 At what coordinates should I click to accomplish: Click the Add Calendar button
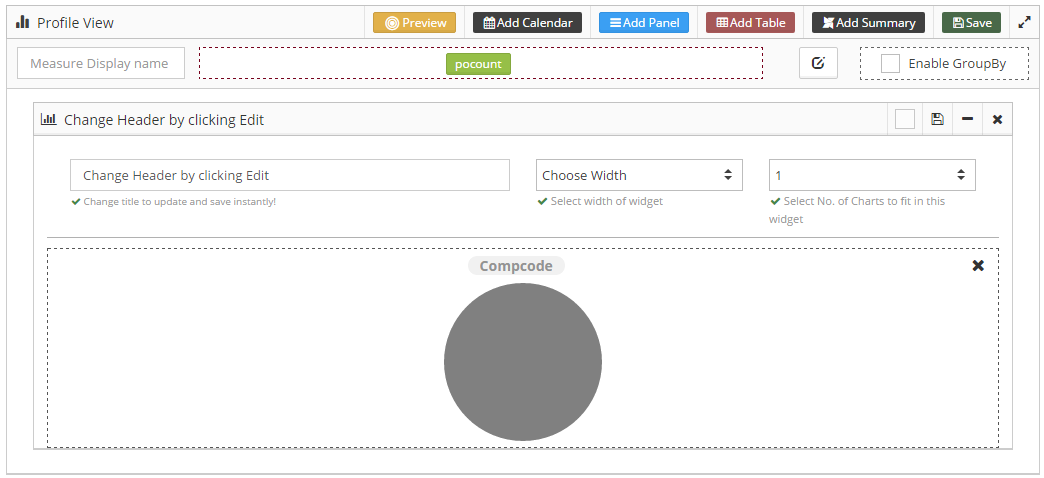point(527,23)
